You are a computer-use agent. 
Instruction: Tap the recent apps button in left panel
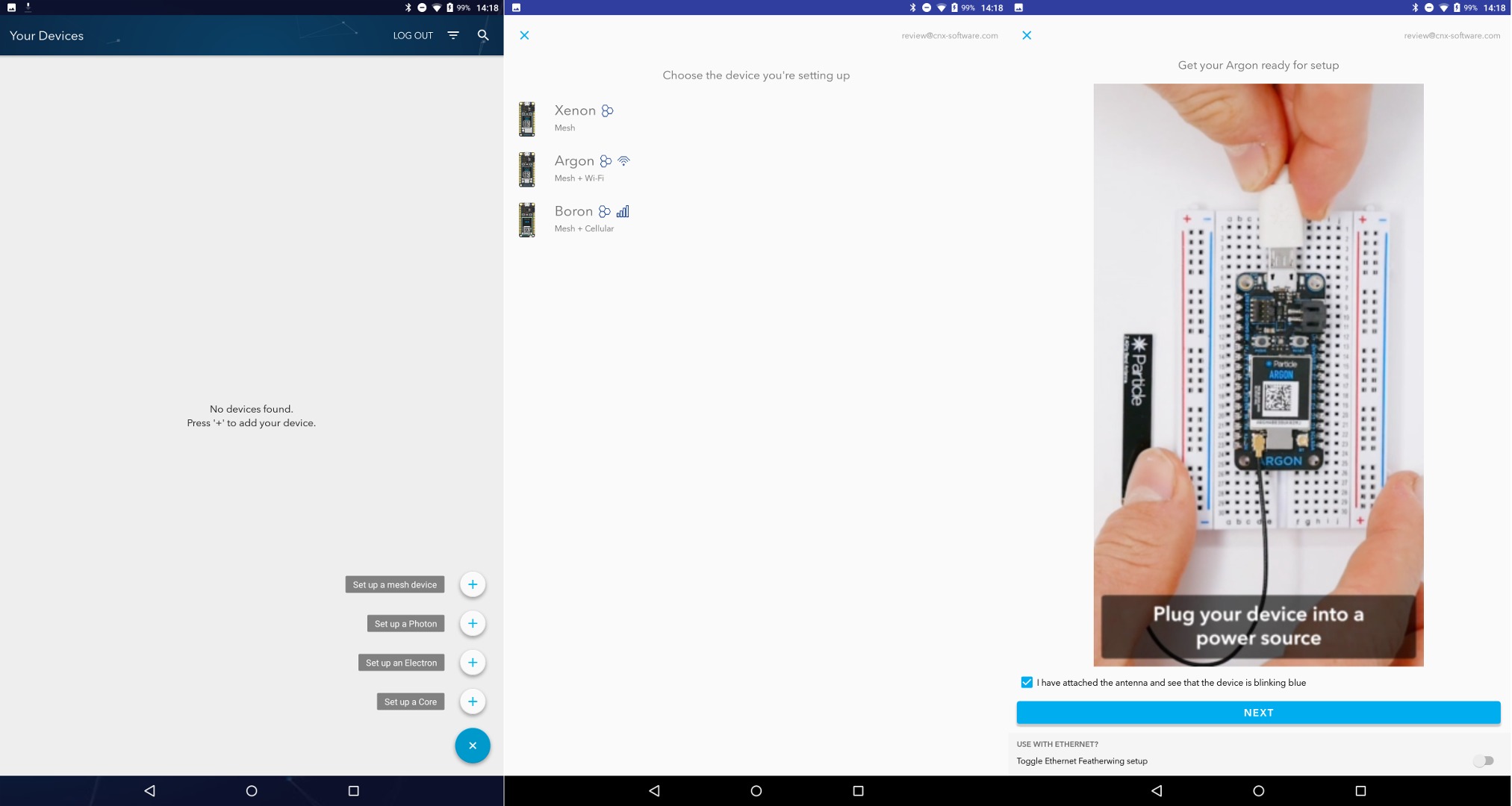pos(354,790)
